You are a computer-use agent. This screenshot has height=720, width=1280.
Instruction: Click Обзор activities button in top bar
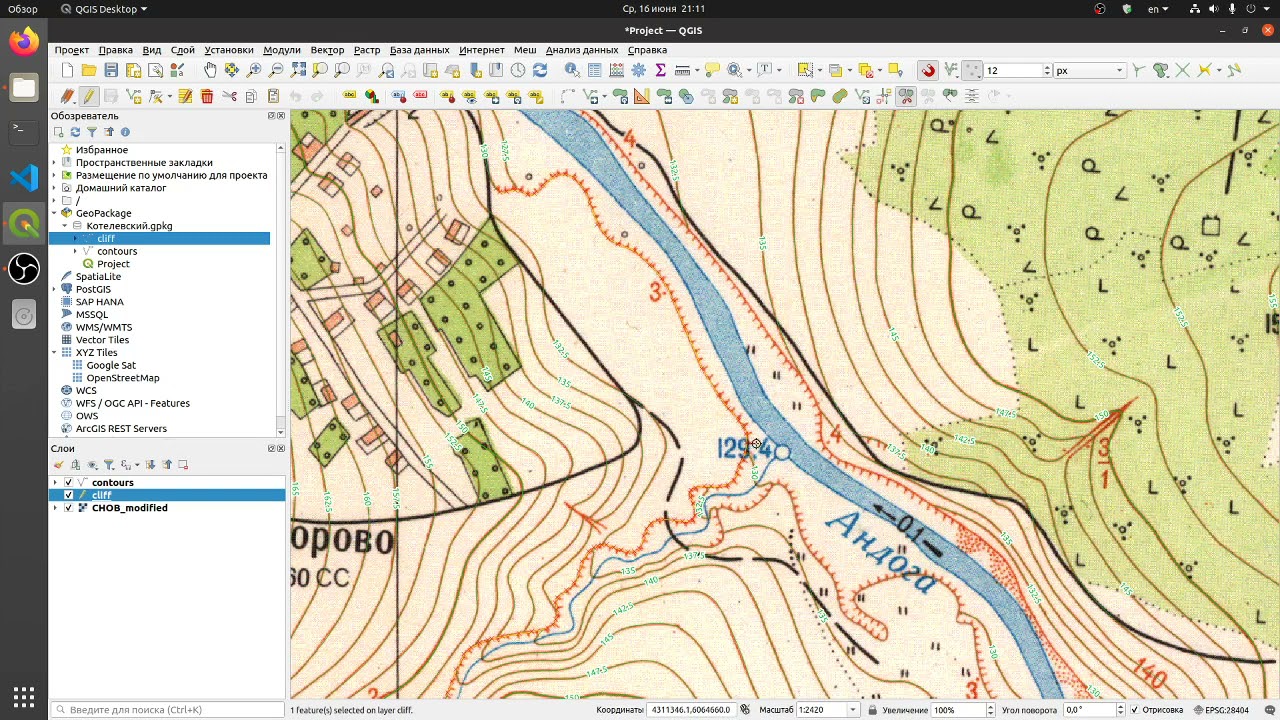click(23, 9)
